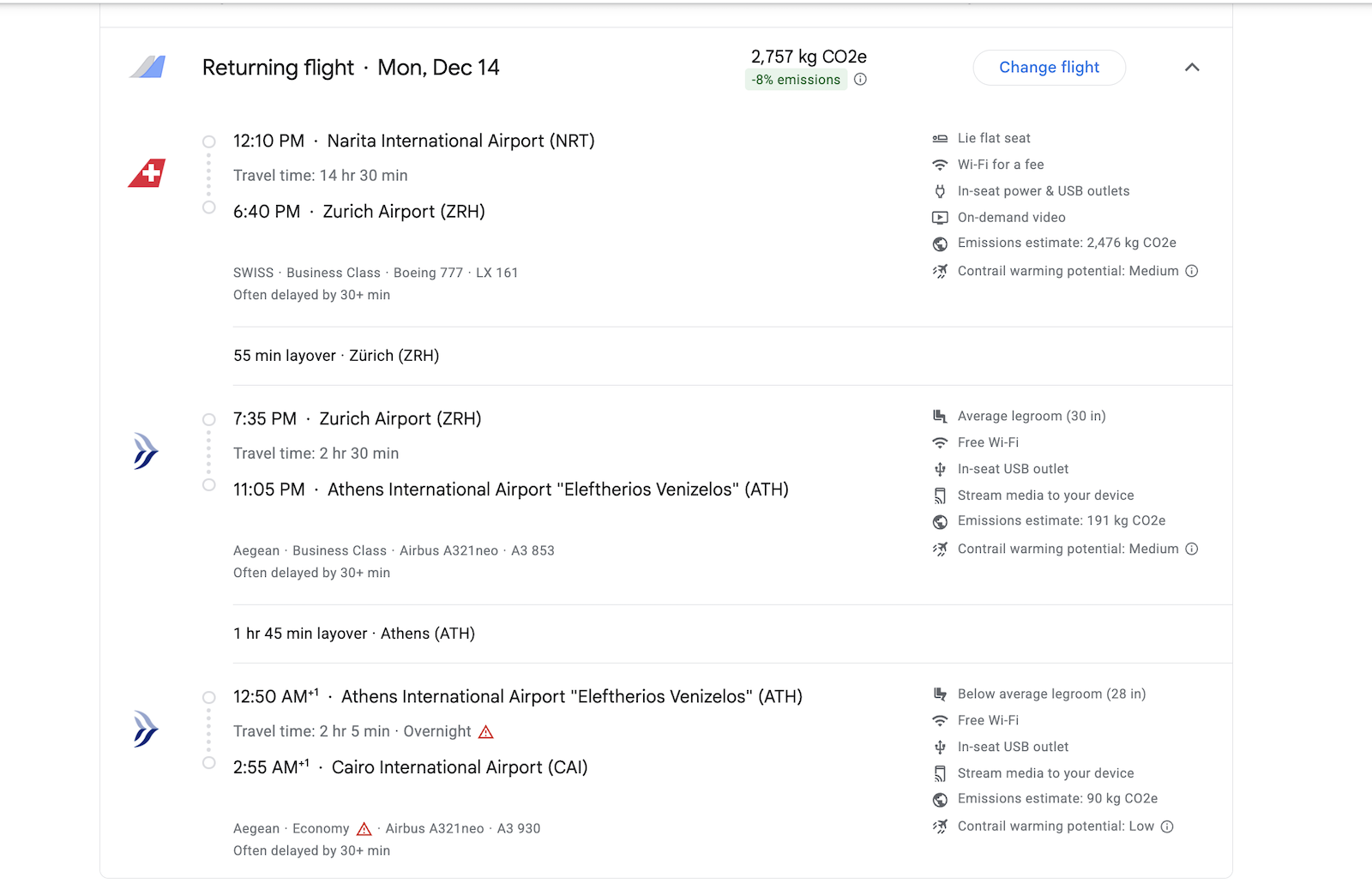Open contrail info icon for Low warming potential
This screenshot has height=889, width=1372.
[1167, 826]
